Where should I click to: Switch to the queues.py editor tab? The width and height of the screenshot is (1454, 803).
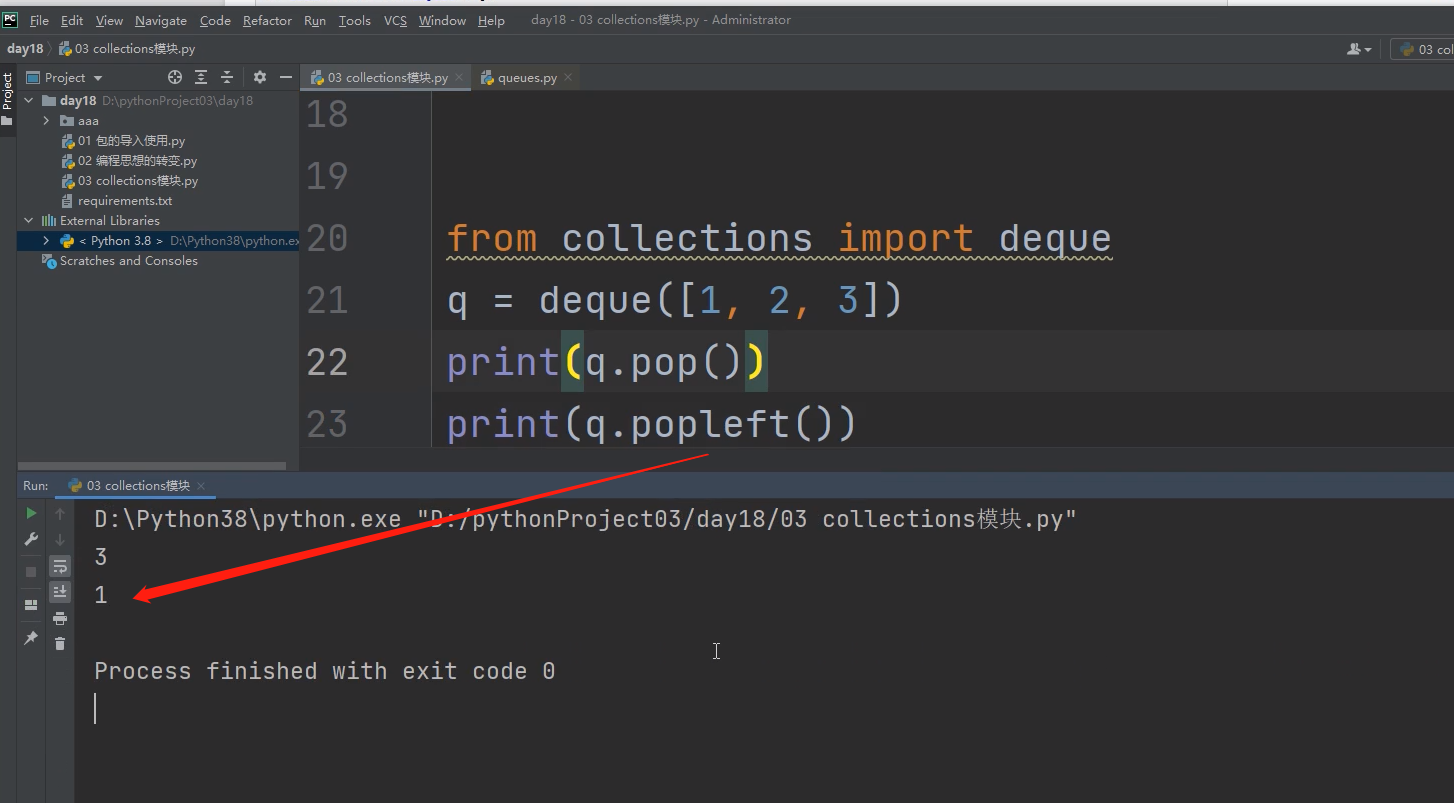(x=527, y=77)
